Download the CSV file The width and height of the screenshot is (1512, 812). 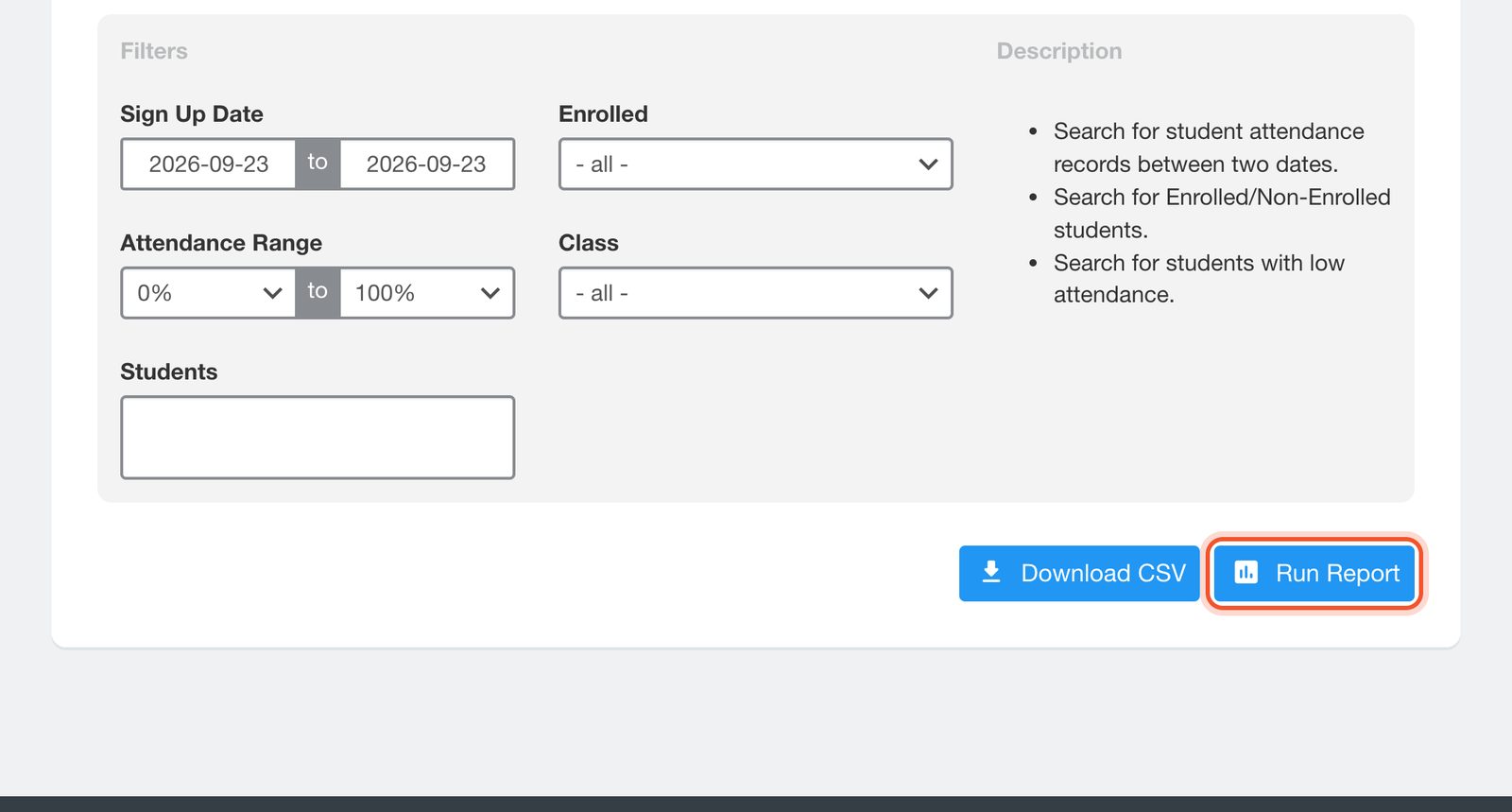[1079, 573]
